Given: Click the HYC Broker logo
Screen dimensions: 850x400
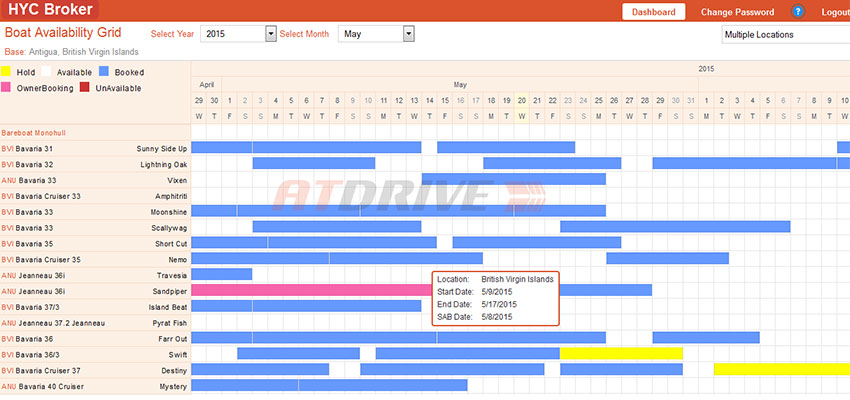Looking at the screenshot, I should pos(50,9).
